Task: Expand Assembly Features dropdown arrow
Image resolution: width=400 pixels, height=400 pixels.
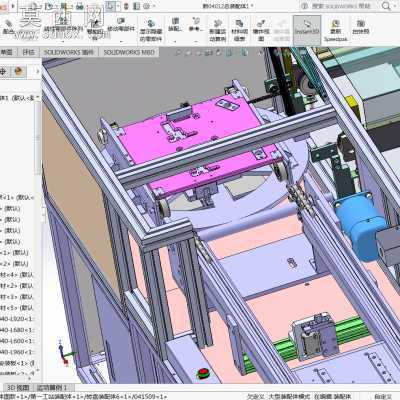Action: (x=175, y=41)
